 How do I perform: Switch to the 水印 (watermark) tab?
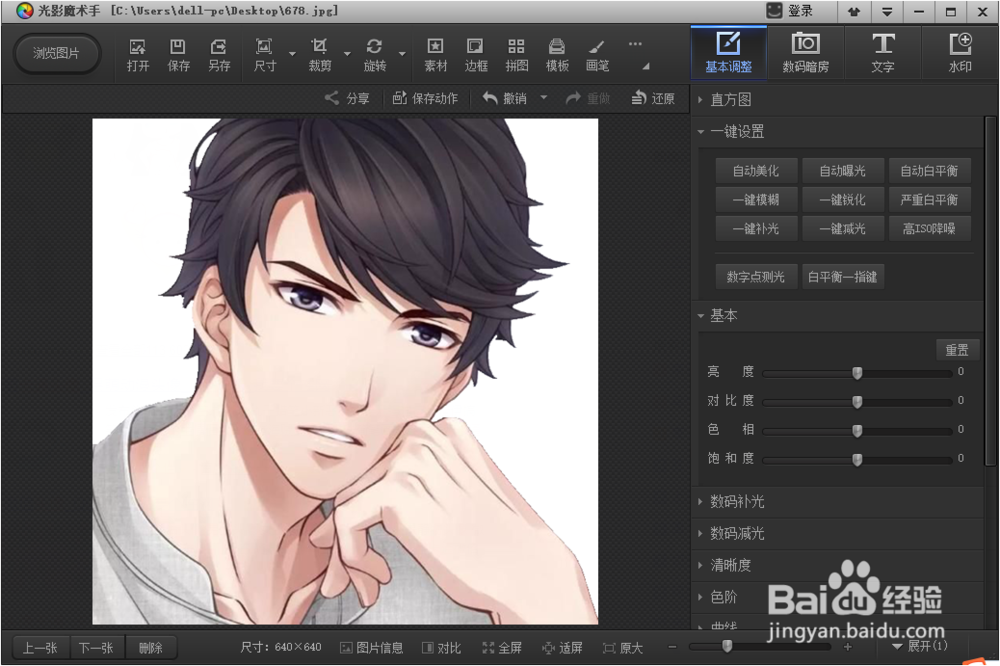tap(960, 53)
